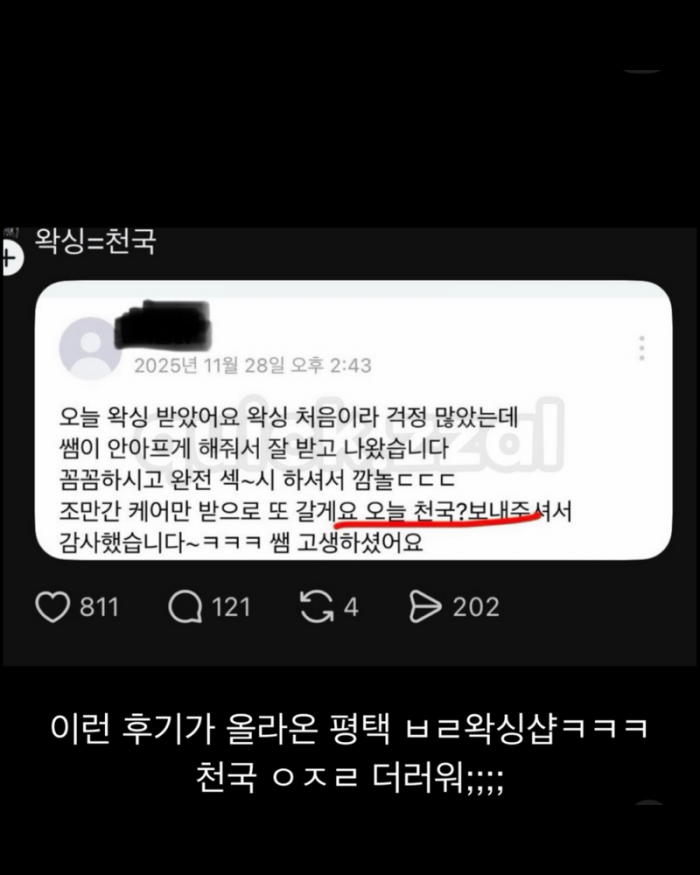Click the post title 왁싱=천국
Screen dimensions: 700x875
tap(95, 242)
